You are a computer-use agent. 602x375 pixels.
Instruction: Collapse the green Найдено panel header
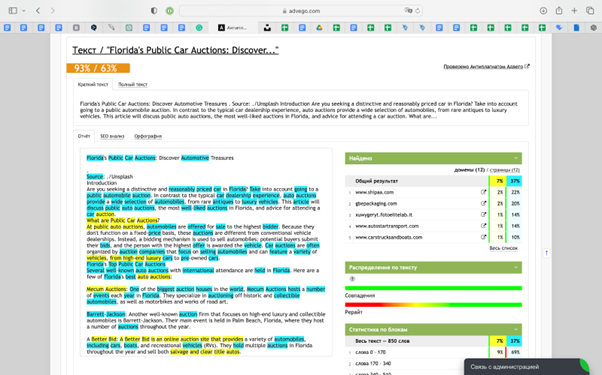click(x=433, y=158)
